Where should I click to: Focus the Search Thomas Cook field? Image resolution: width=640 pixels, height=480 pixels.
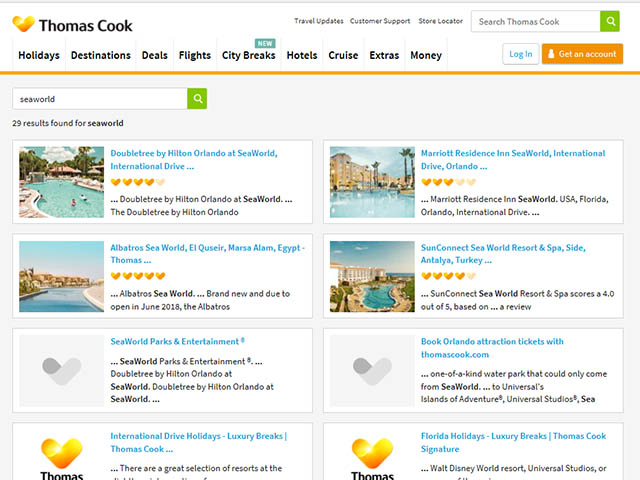[x=536, y=21]
